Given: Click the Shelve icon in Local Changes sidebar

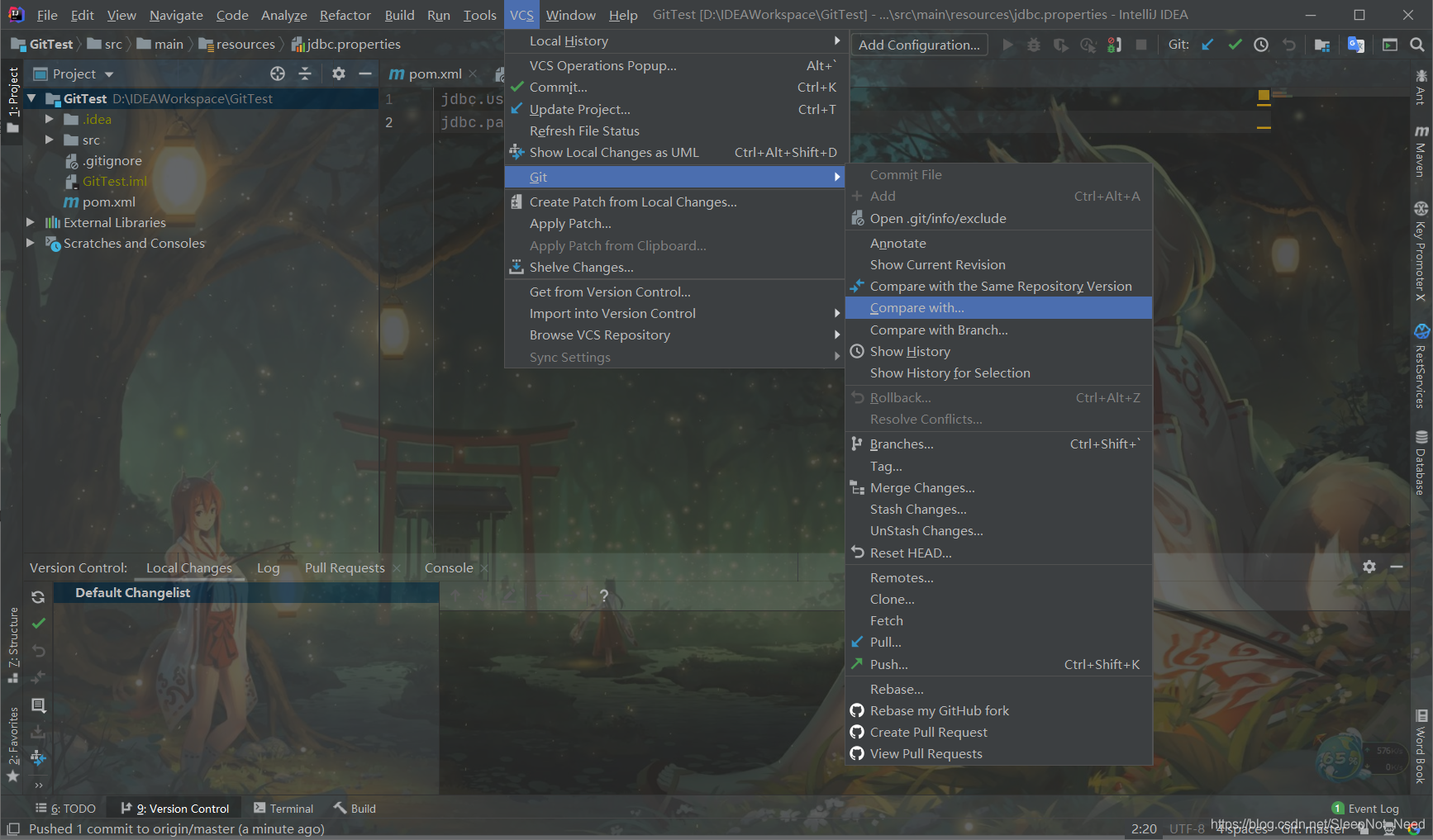Looking at the screenshot, I should click(x=38, y=732).
